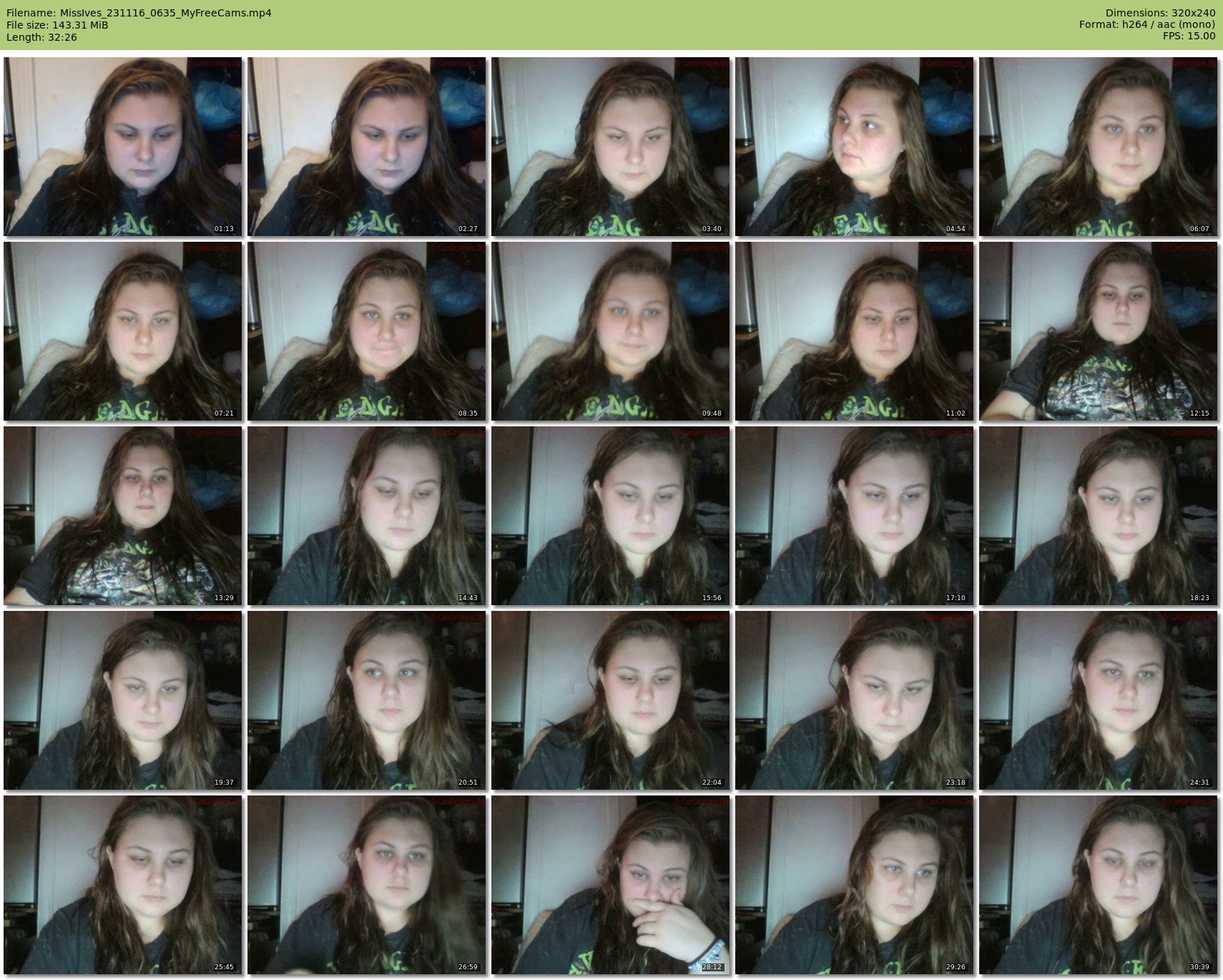Click the frame captured at 07:21
The image size is (1223, 980).
pos(123,331)
